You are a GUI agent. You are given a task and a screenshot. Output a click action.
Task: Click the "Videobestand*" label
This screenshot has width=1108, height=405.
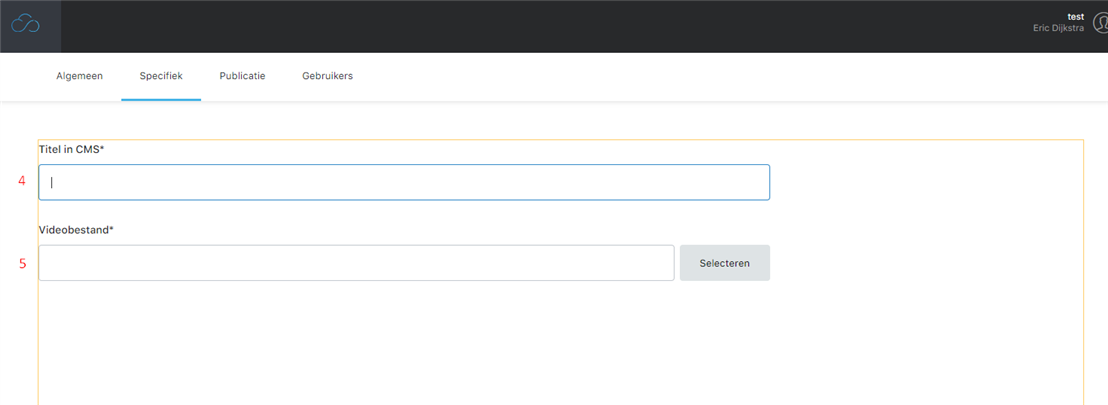pos(76,230)
